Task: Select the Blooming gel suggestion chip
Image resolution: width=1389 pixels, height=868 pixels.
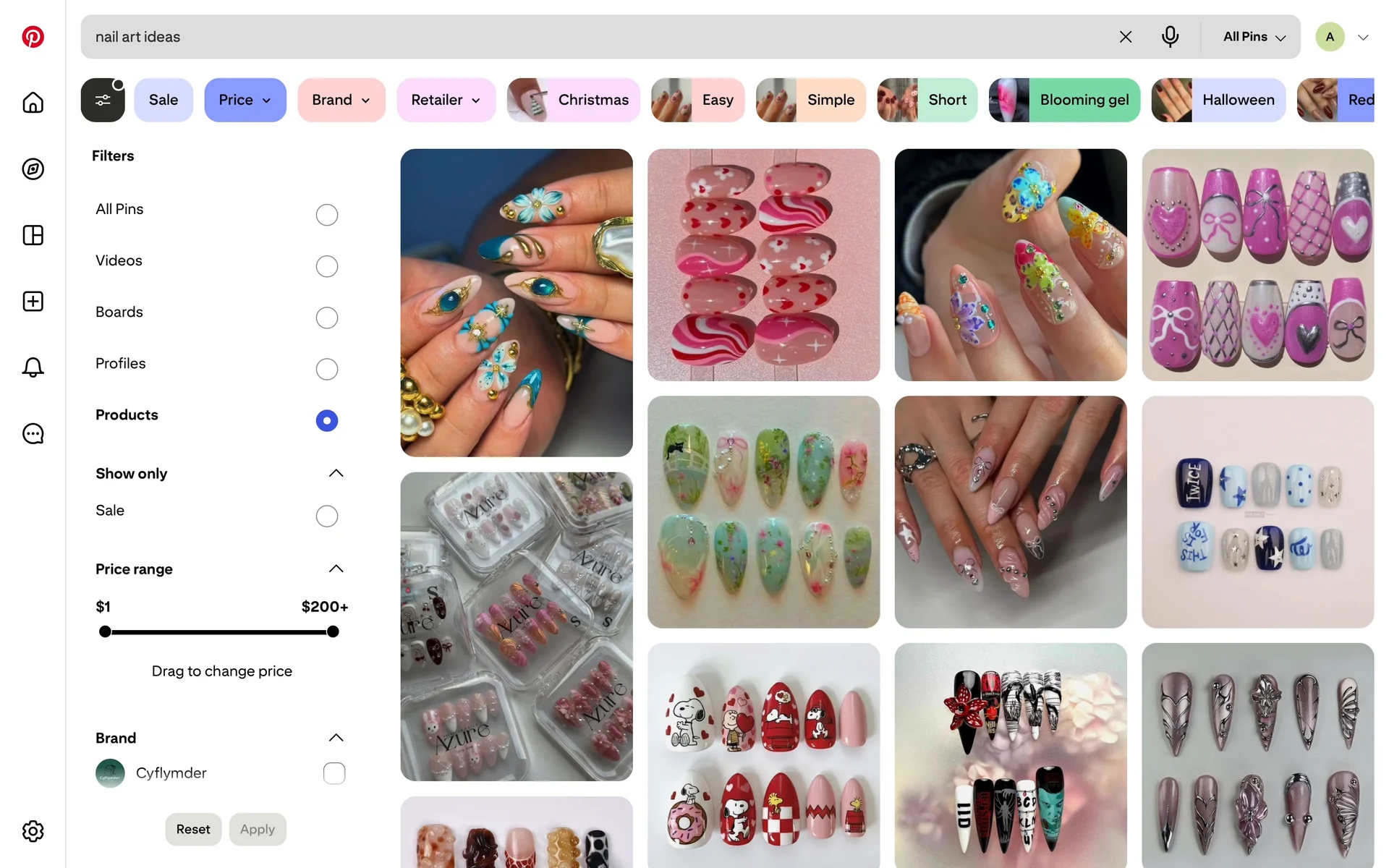Action: point(1064,100)
